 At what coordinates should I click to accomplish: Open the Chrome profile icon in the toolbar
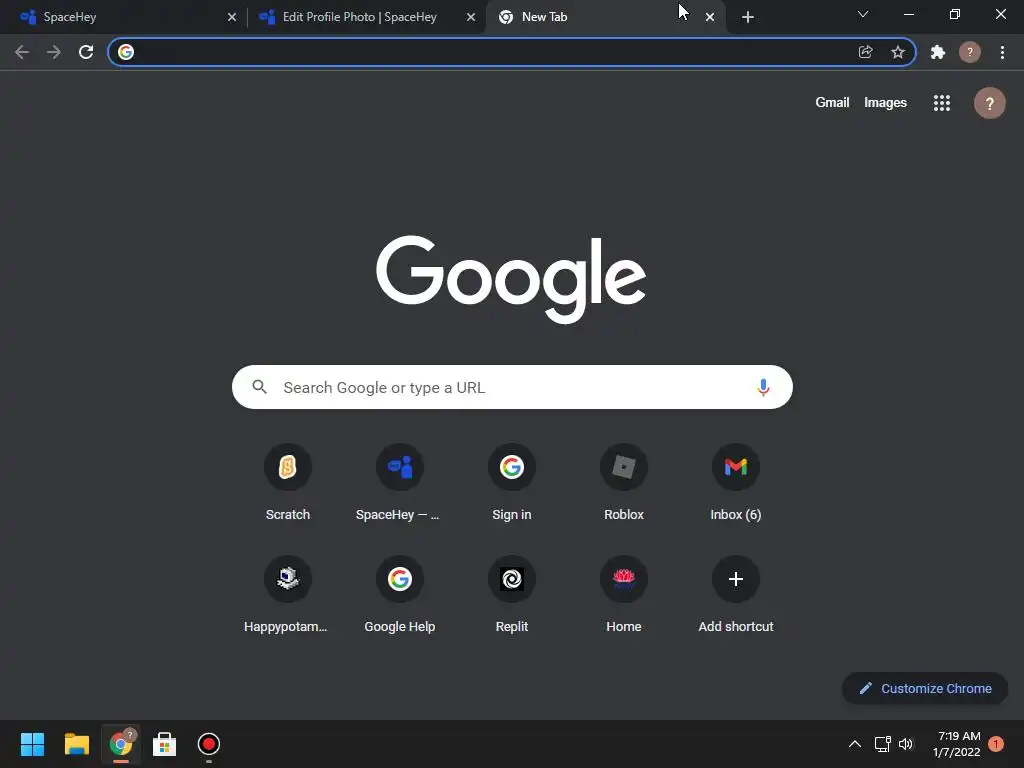[970, 52]
